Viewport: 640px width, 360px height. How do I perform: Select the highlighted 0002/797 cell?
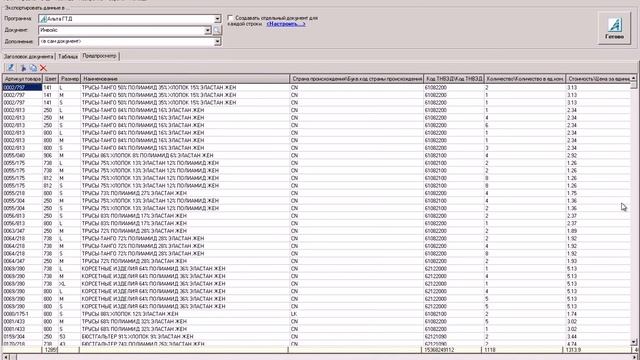[22, 87]
